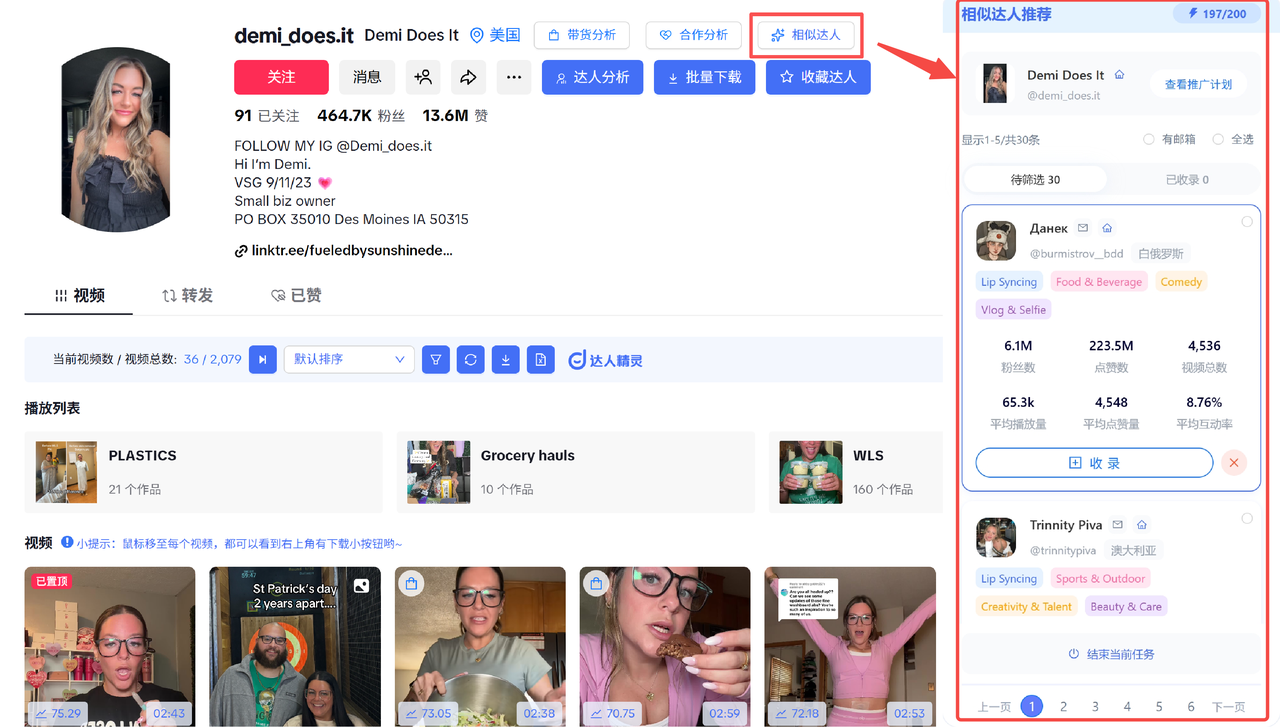Open the 默认排序 sort dropdown
The image size is (1280, 727).
pos(349,360)
